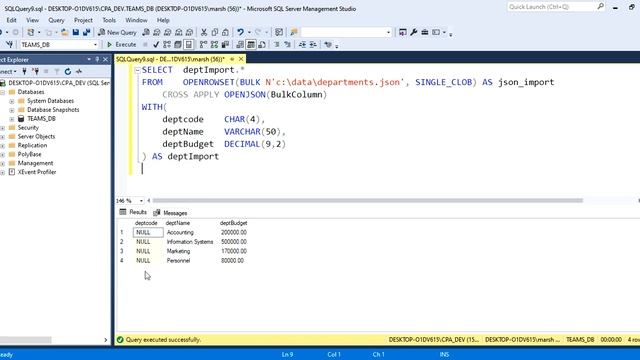640x360 pixels.
Task: Click Uncomment selected lines icon
Action: [287, 44]
